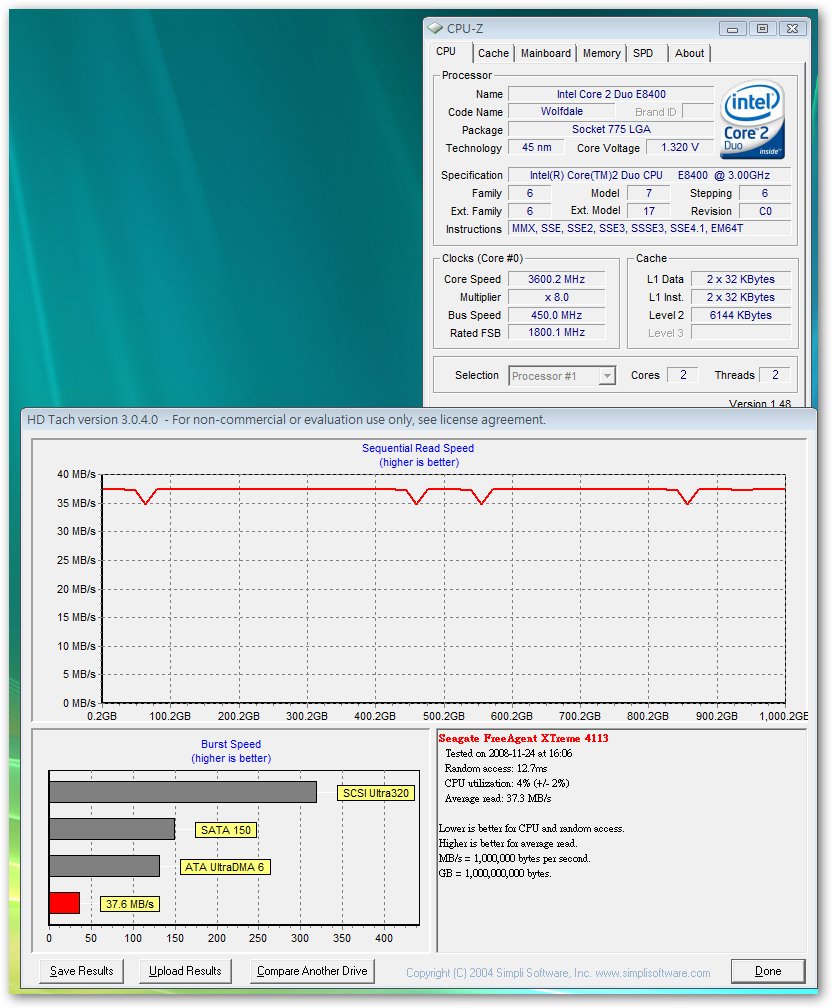Click the 37.6 MB/s yellow label
The height and width of the screenshot is (1008, 832).
130,904
